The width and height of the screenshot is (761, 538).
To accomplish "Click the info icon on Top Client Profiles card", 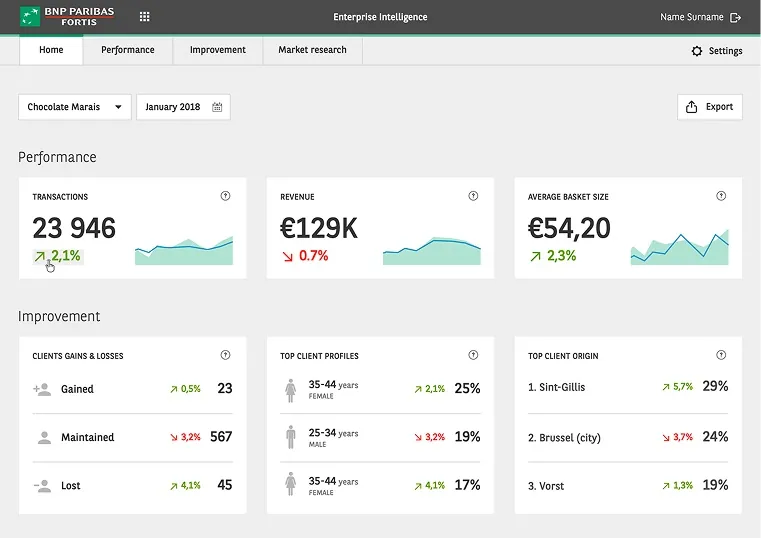I will 473,355.
